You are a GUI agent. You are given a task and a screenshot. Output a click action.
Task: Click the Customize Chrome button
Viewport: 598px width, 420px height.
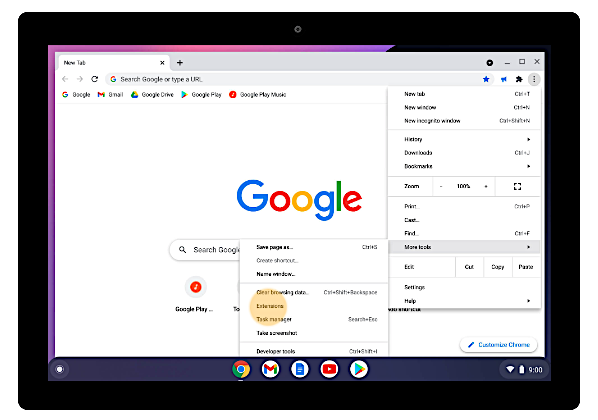click(498, 345)
